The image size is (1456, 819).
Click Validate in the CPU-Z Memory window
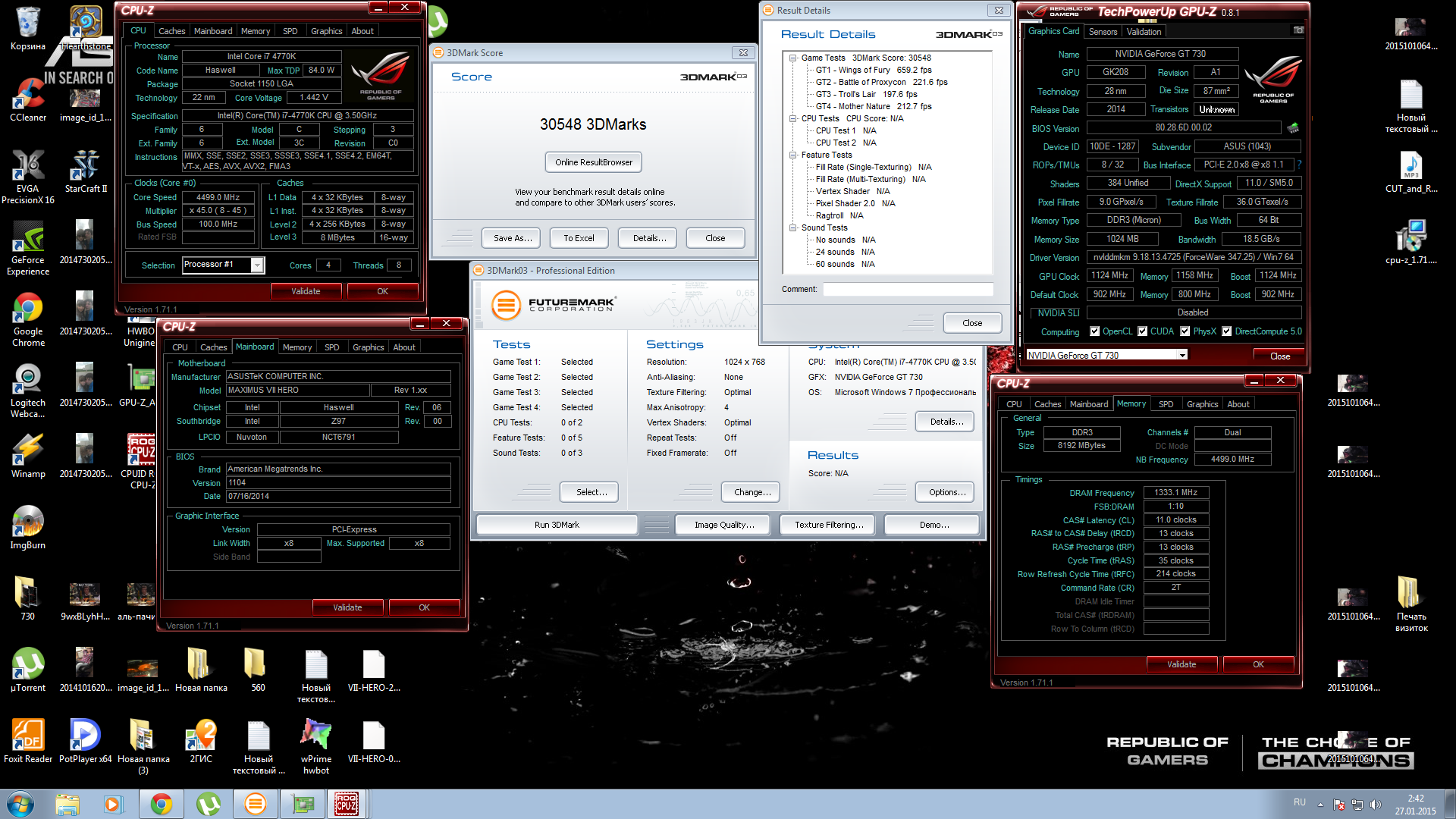point(1181,664)
